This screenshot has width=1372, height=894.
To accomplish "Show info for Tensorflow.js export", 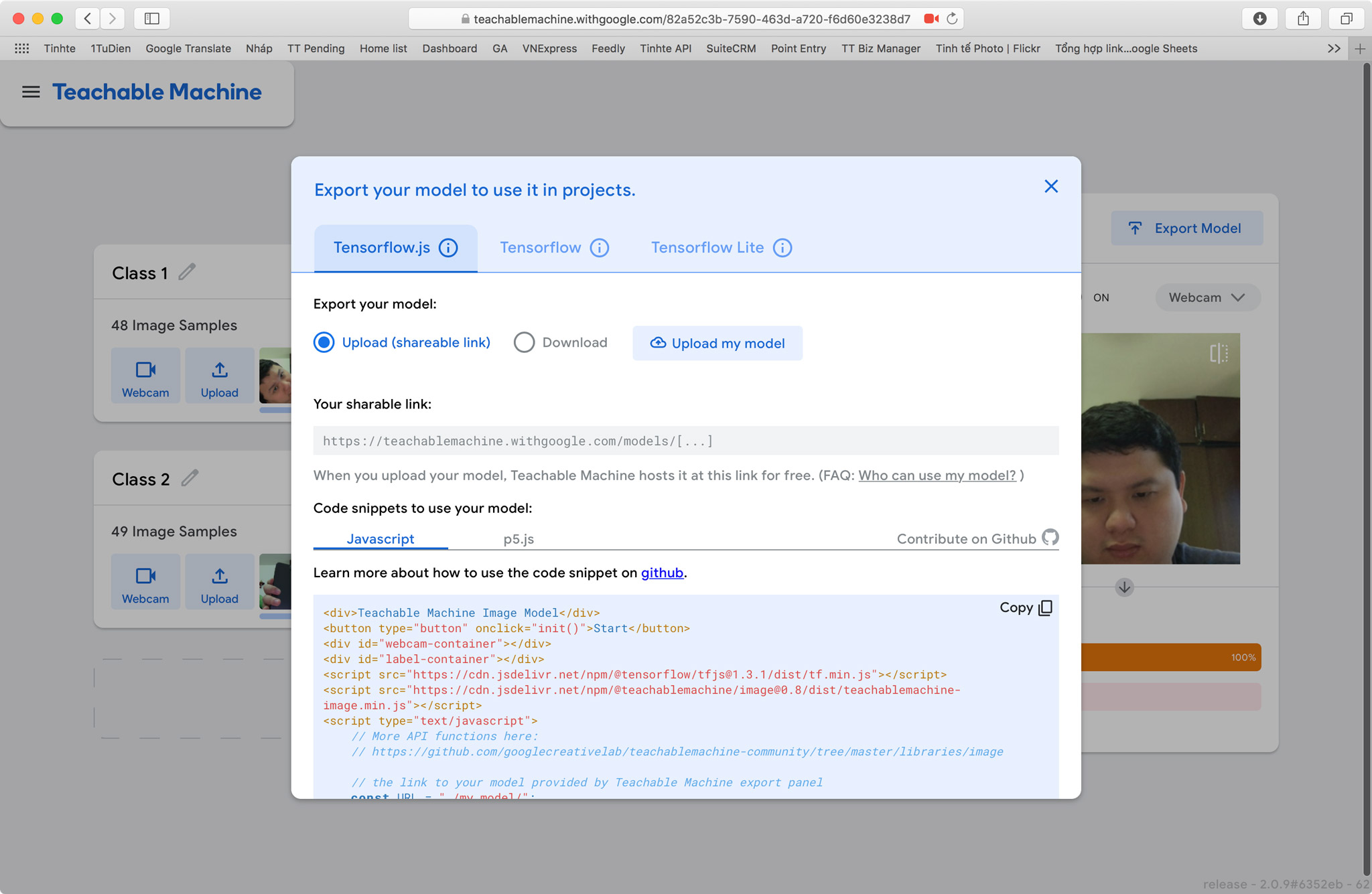I will (448, 248).
